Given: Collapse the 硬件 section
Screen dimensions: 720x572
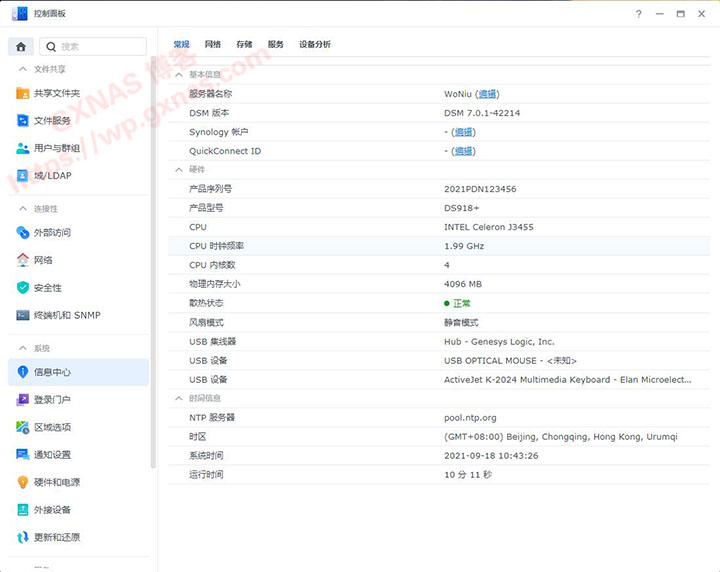Looking at the screenshot, I should (x=179, y=170).
